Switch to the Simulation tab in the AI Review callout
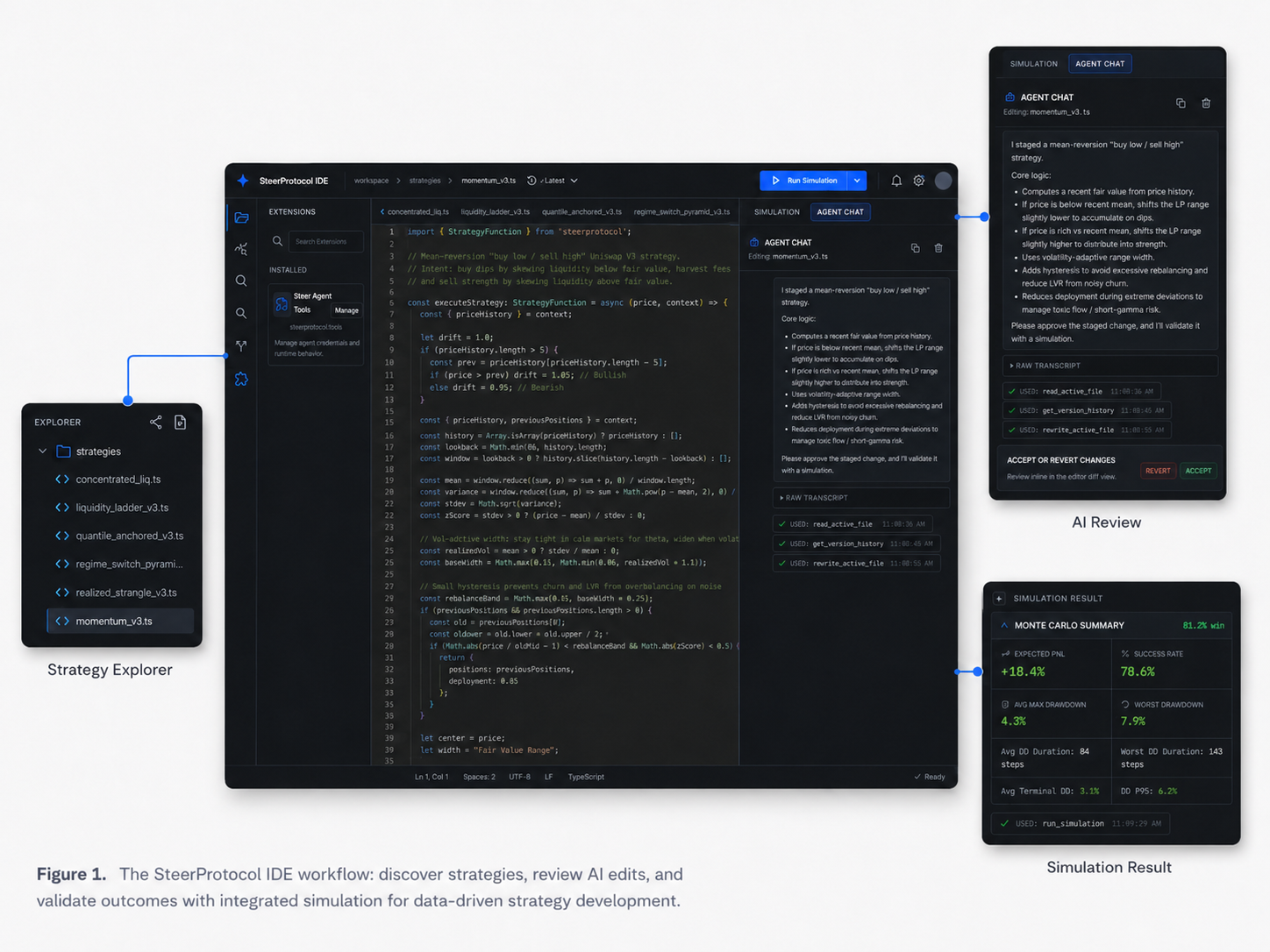 (x=1033, y=64)
